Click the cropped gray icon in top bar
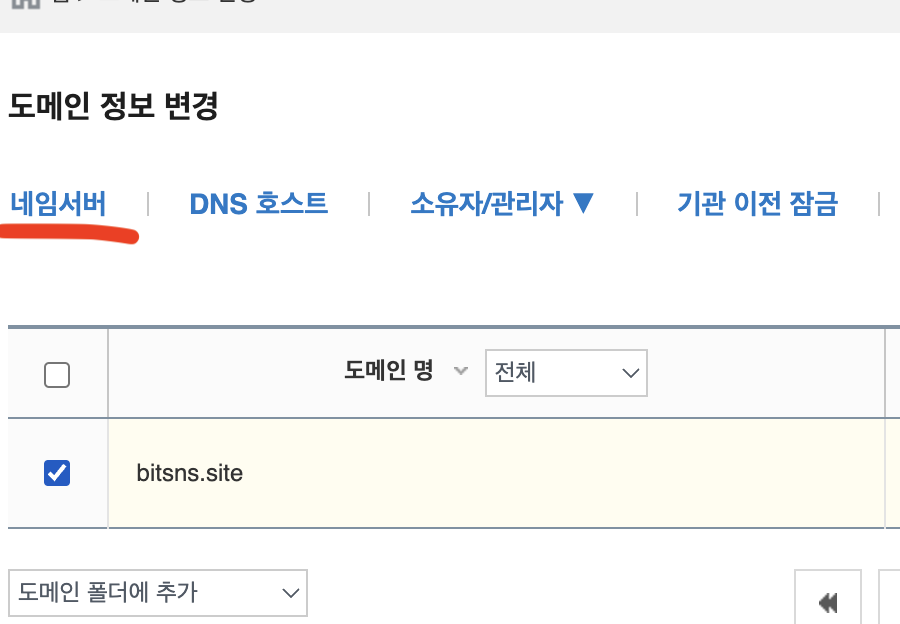 pyautogui.click(x=26, y=3)
